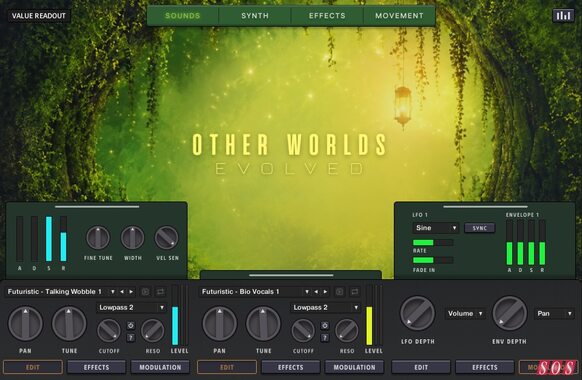Open the Pan envelope target dropdown

tap(555, 314)
